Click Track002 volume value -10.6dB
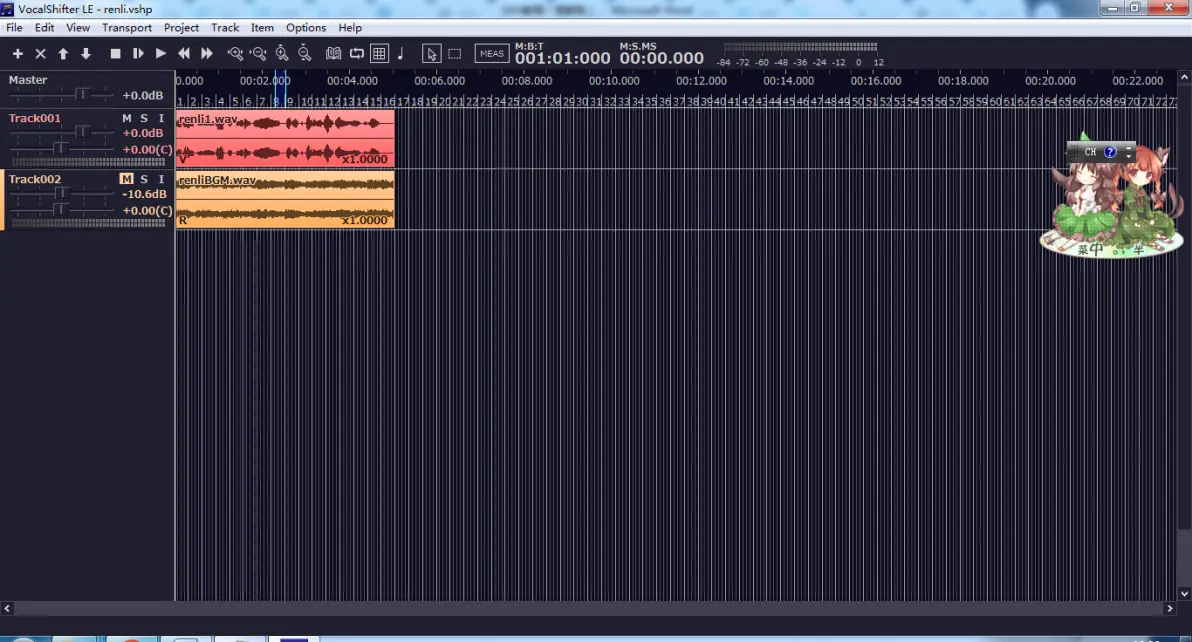This screenshot has height=642, width=1192. pos(144,194)
